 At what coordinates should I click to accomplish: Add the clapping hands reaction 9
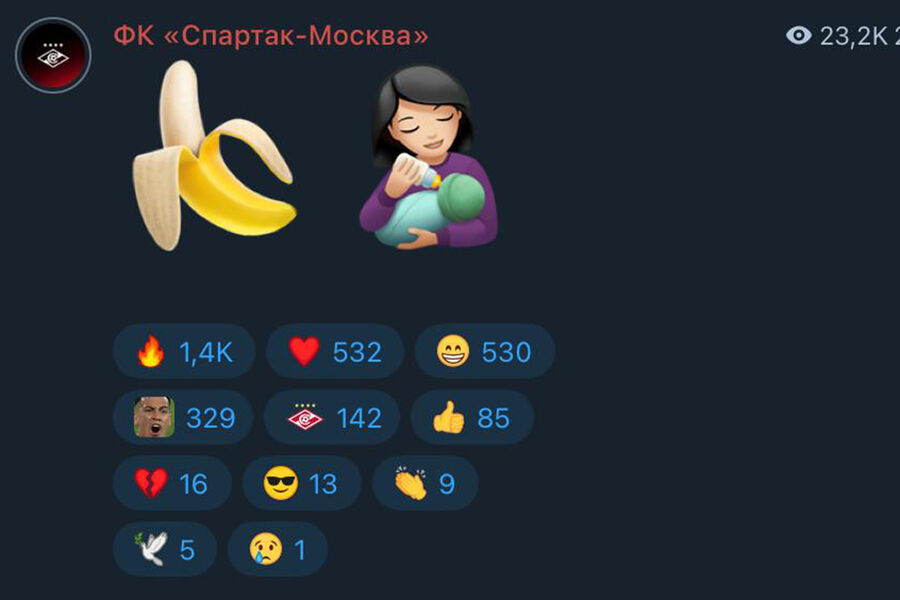pos(425,483)
